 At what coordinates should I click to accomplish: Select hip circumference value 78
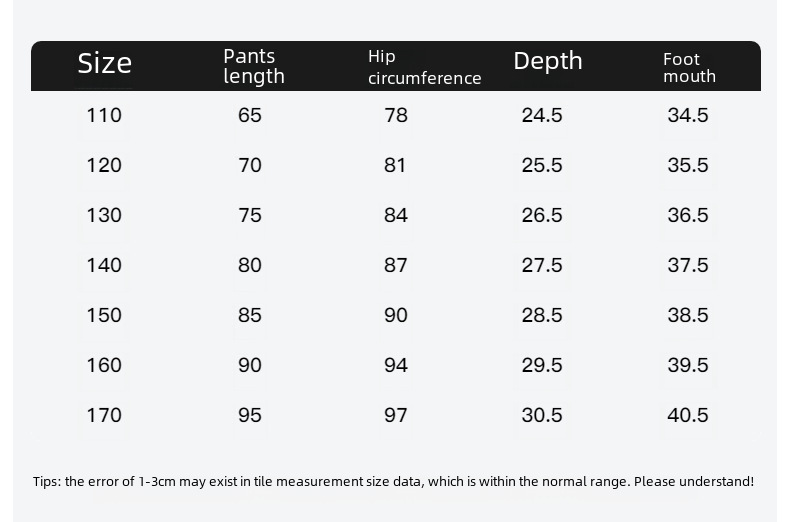(x=396, y=115)
